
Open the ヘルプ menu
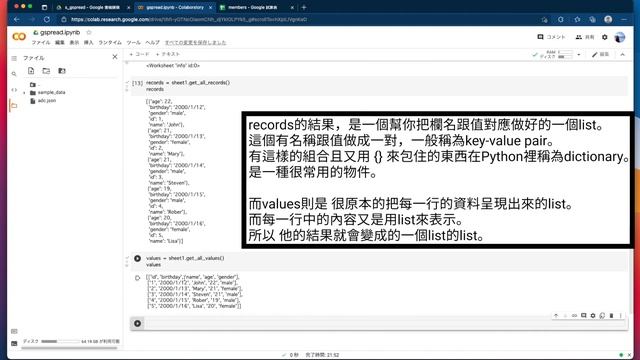(152, 42)
